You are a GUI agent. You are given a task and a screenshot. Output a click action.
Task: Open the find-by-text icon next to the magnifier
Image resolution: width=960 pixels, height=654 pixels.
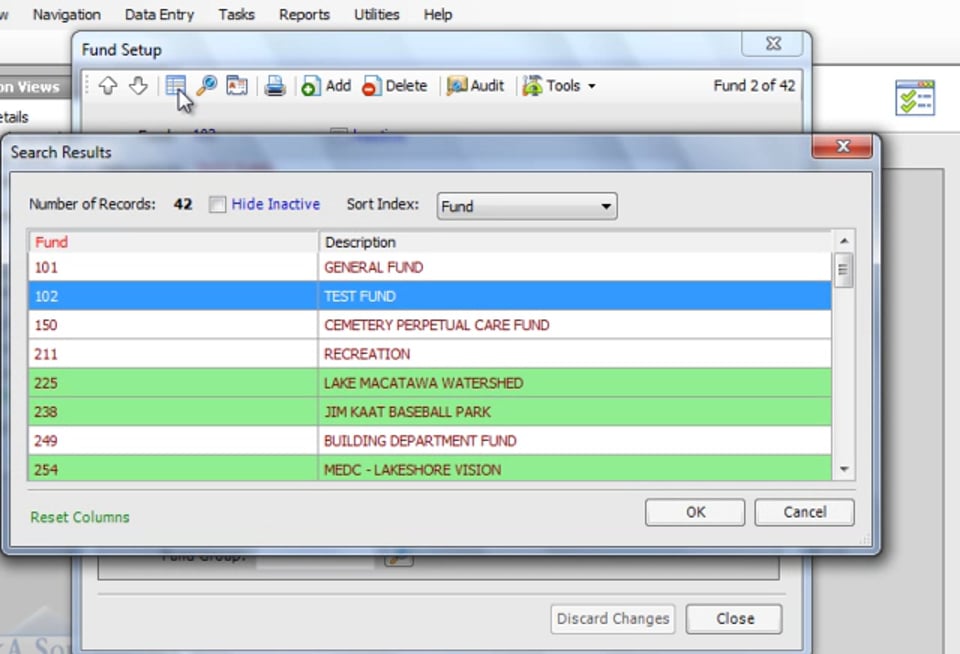coord(237,86)
